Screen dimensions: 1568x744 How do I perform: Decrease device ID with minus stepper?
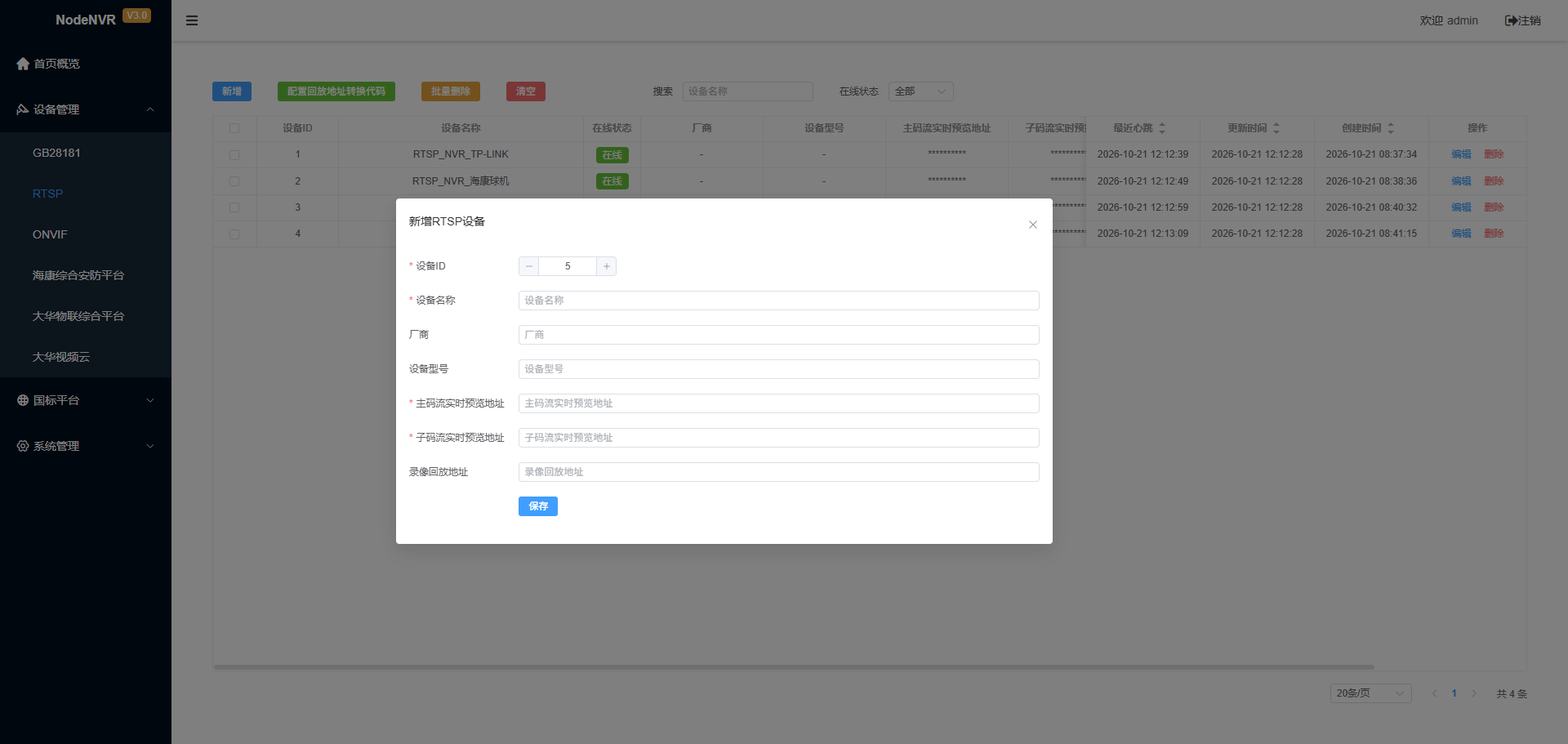pyautogui.click(x=529, y=266)
